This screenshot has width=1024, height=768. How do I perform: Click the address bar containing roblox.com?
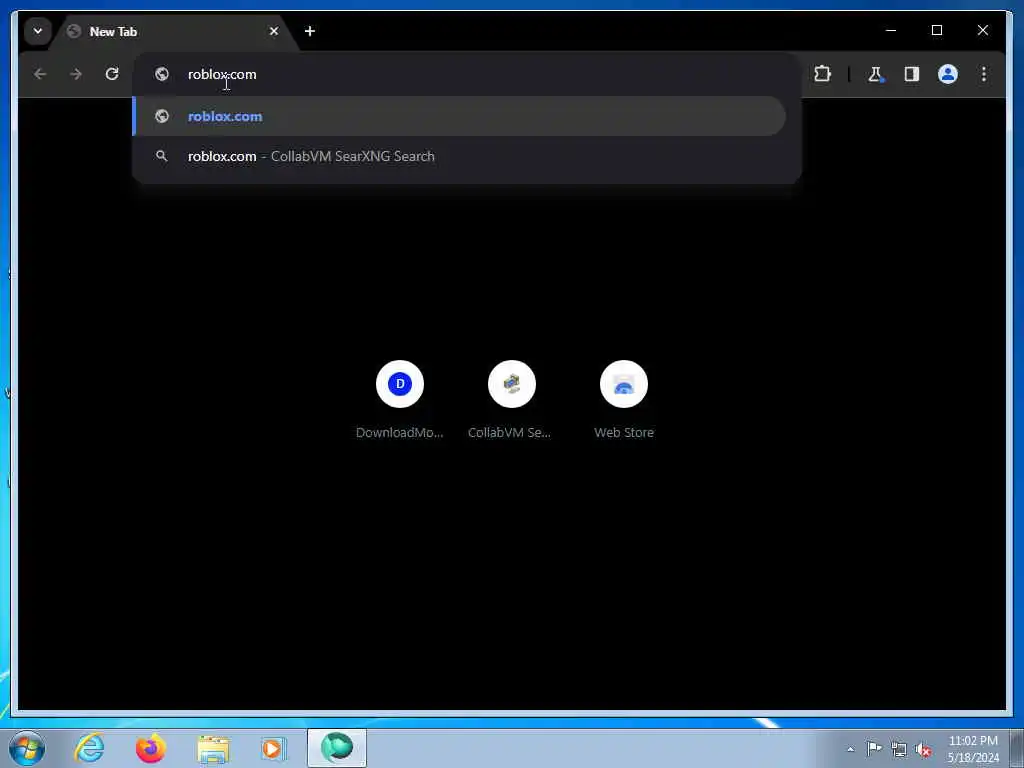[466, 74]
